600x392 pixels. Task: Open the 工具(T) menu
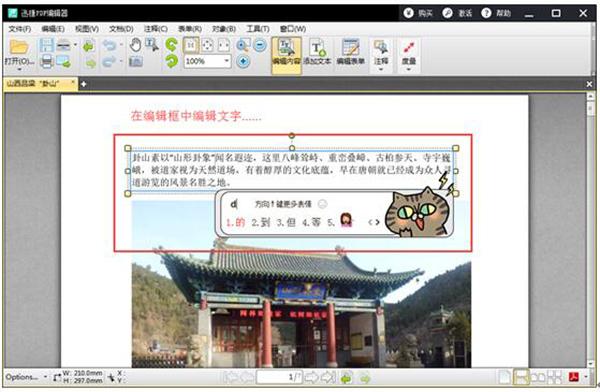(x=258, y=29)
